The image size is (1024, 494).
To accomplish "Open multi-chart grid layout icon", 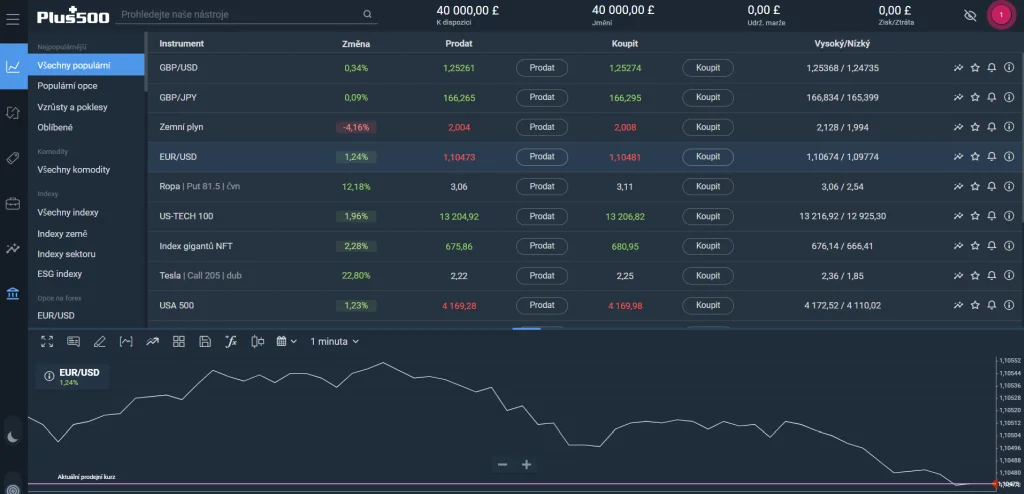I will 179,341.
